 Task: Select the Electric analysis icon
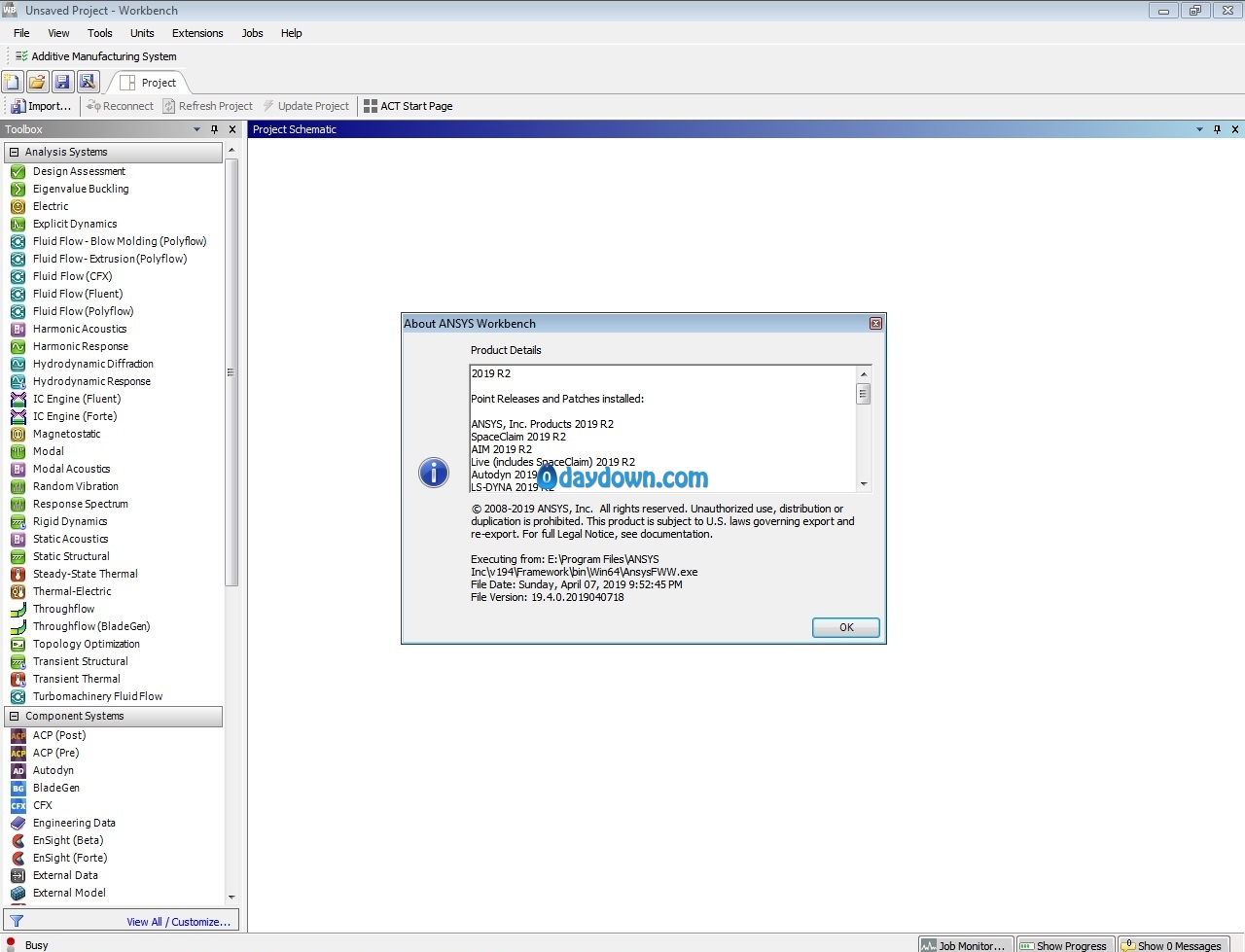(x=18, y=206)
